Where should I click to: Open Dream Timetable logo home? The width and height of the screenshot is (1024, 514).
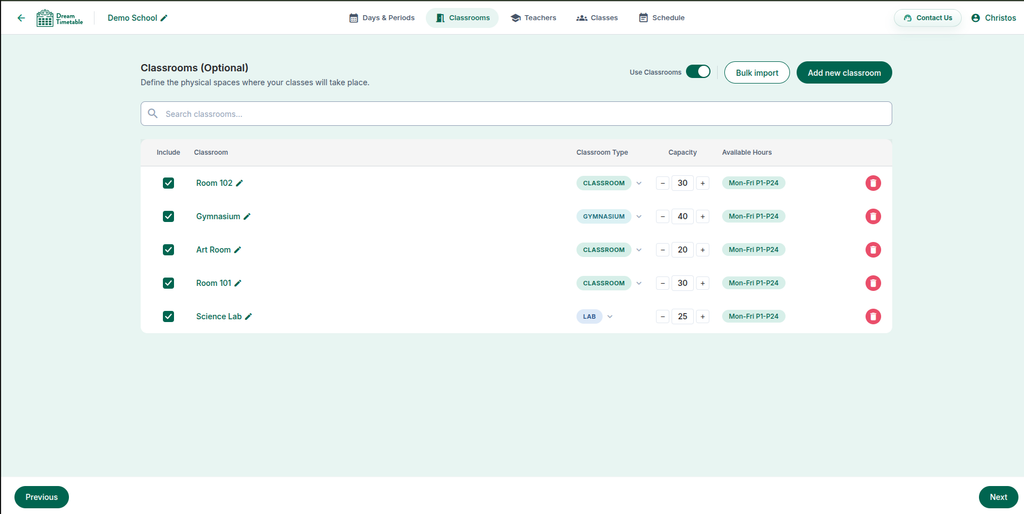(x=60, y=18)
